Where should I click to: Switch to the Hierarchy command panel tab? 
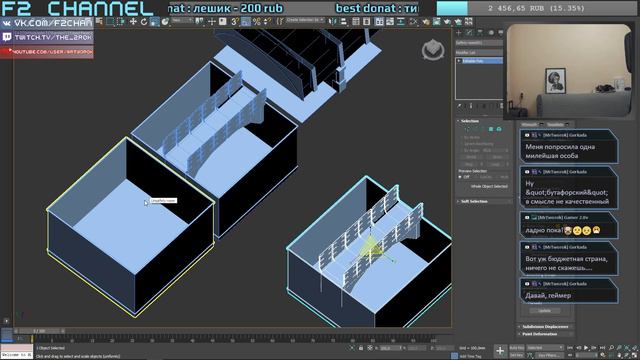(x=480, y=32)
